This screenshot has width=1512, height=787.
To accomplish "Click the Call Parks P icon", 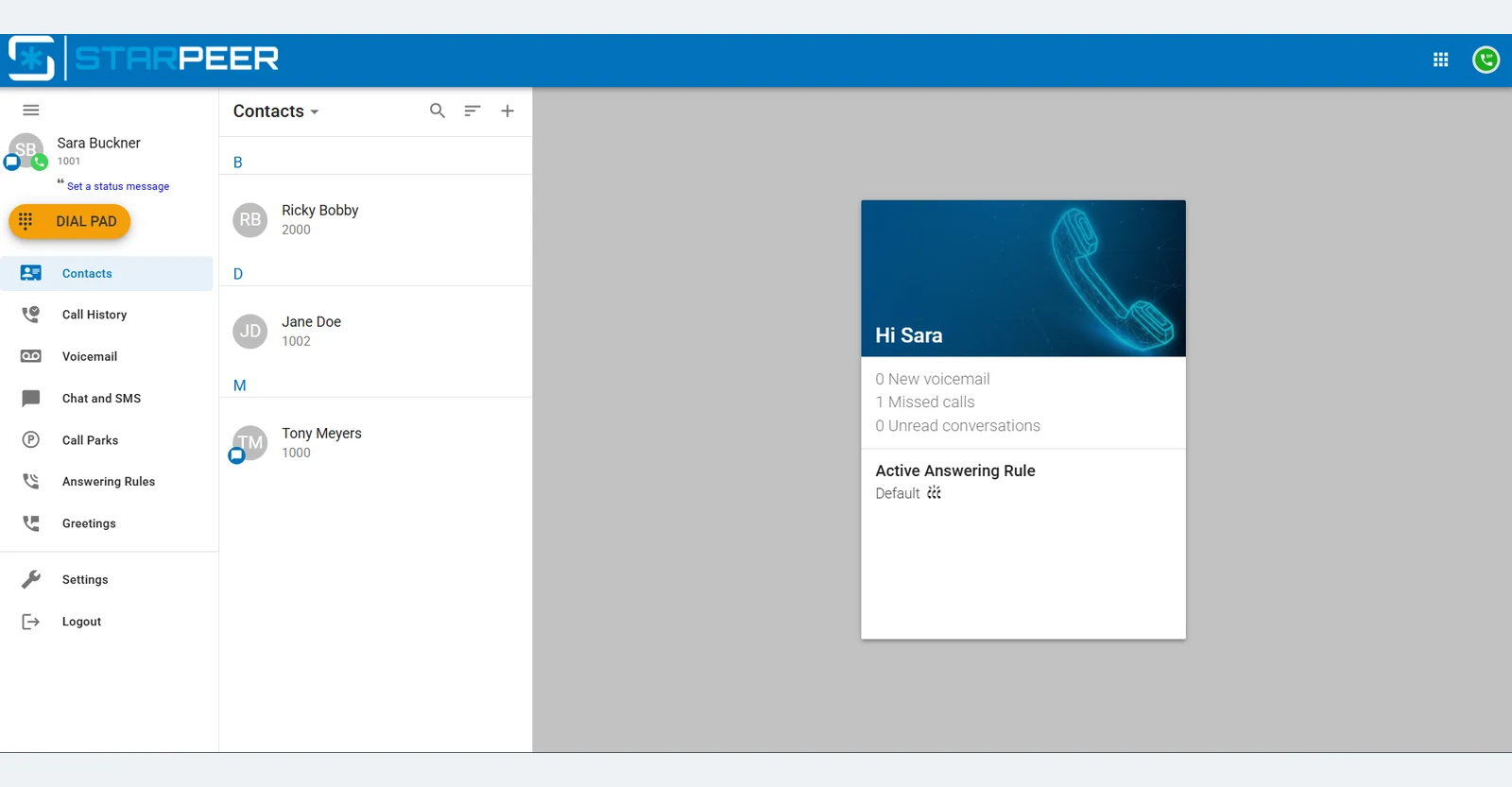I will point(31,439).
